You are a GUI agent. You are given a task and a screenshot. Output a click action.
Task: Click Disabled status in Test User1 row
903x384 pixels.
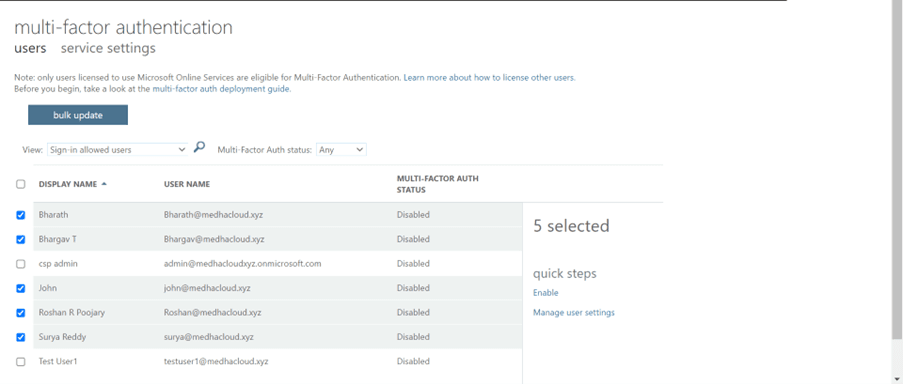pyautogui.click(x=413, y=362)
